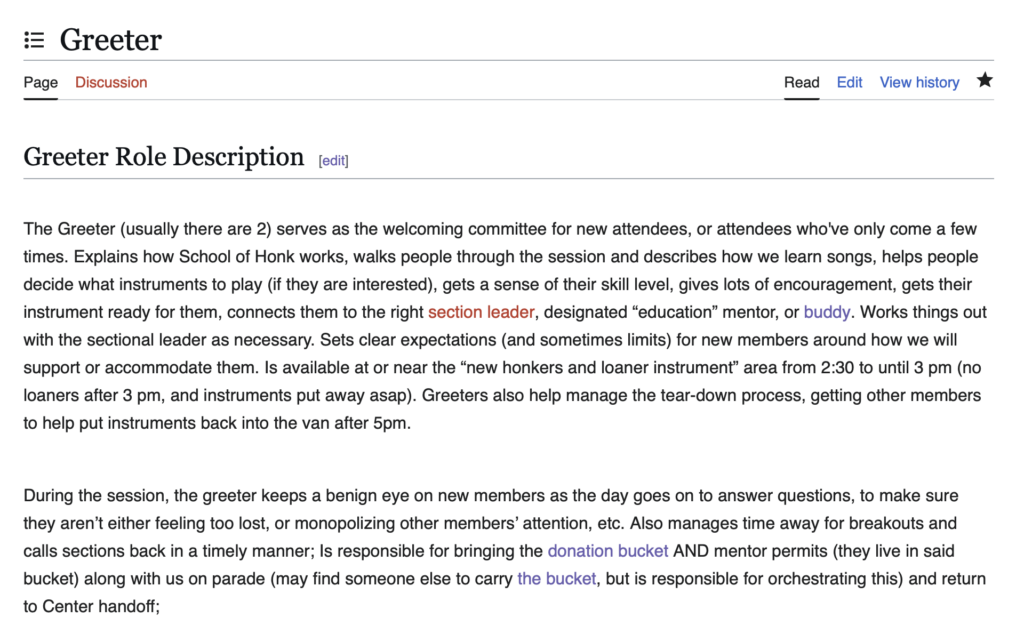
Task: Open the Edit tab
Action: [x=849, y=82]
